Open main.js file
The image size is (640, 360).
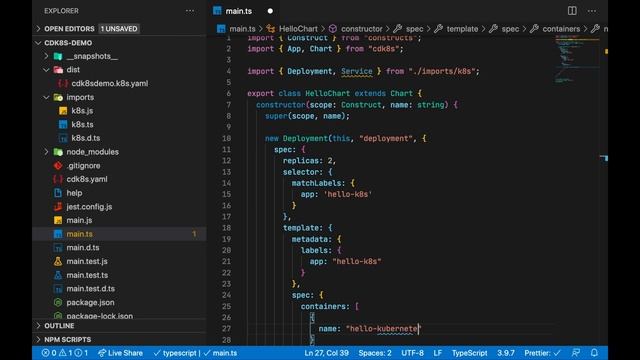click(x=79, y=220)
